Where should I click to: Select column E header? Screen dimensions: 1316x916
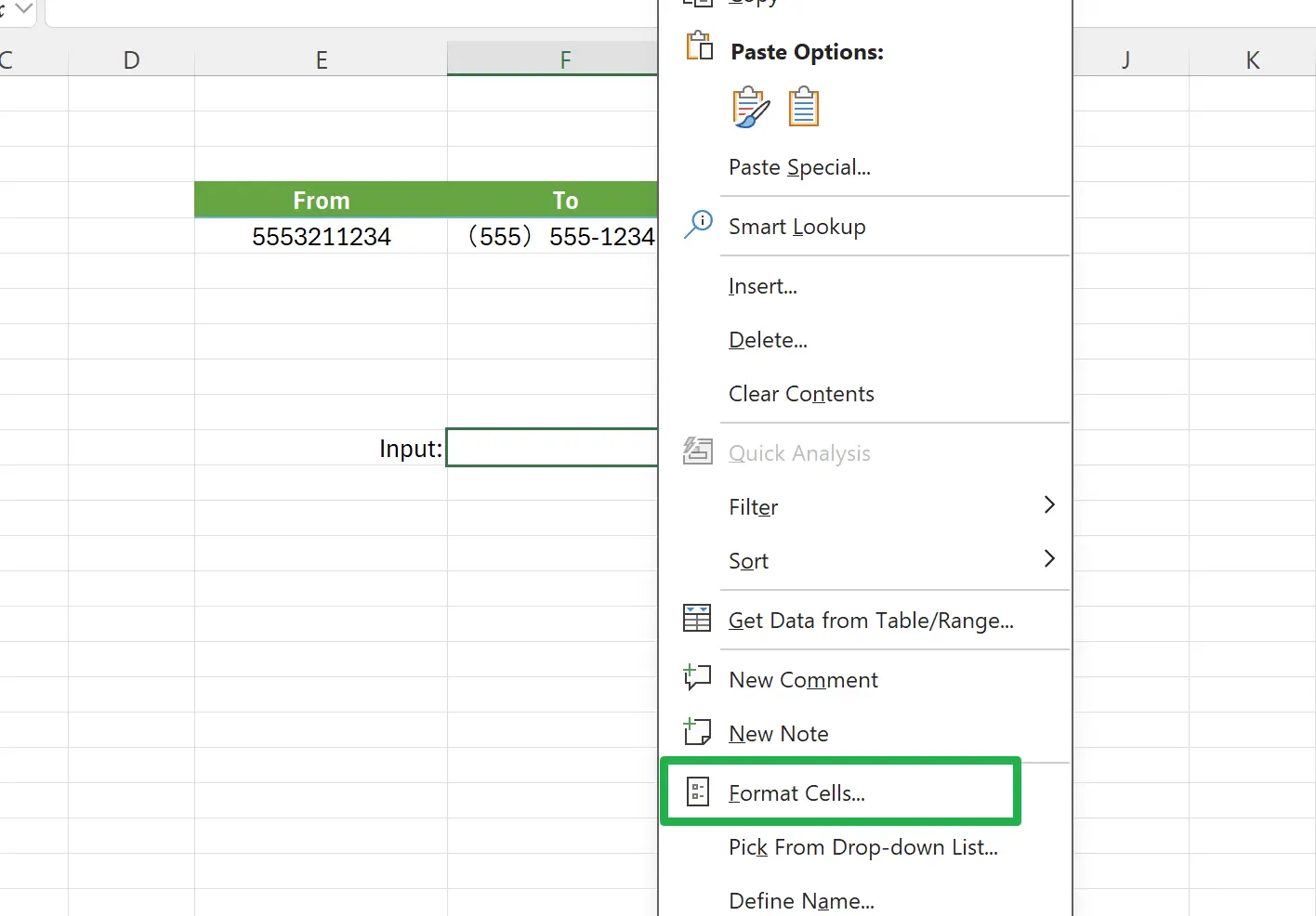pos(321,60)
